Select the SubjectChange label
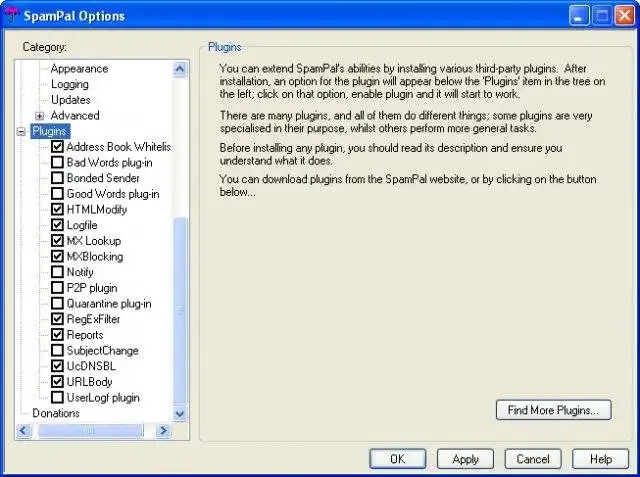Viewport: 640px width, 477px height. (102, 351)
